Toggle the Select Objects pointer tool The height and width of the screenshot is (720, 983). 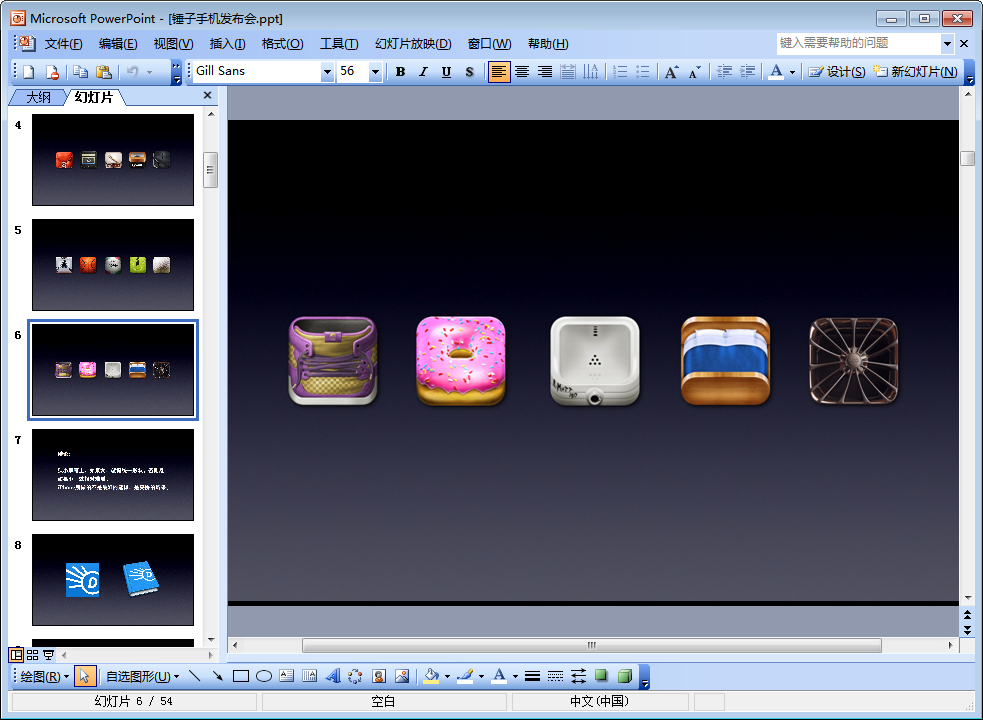(84, 676)
